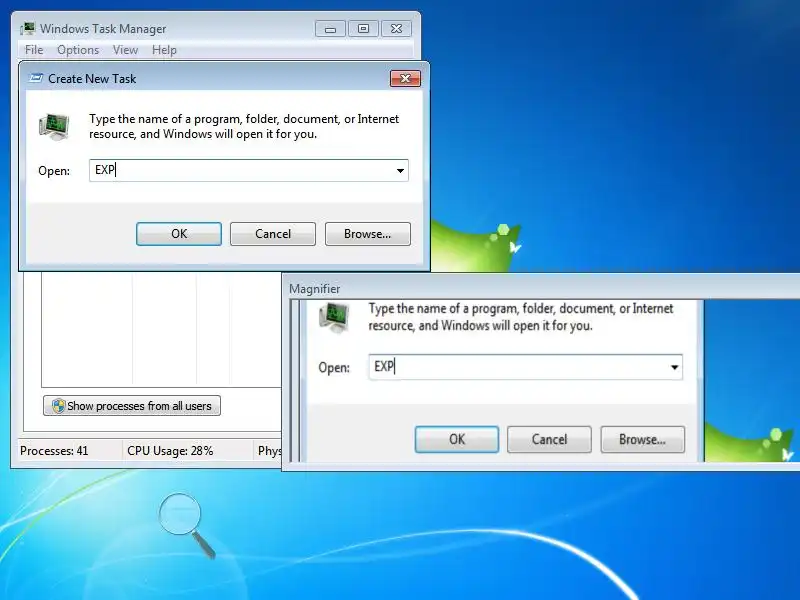Click the Magnifier window title bar
The image size is (800, 600).
[541, 289]
